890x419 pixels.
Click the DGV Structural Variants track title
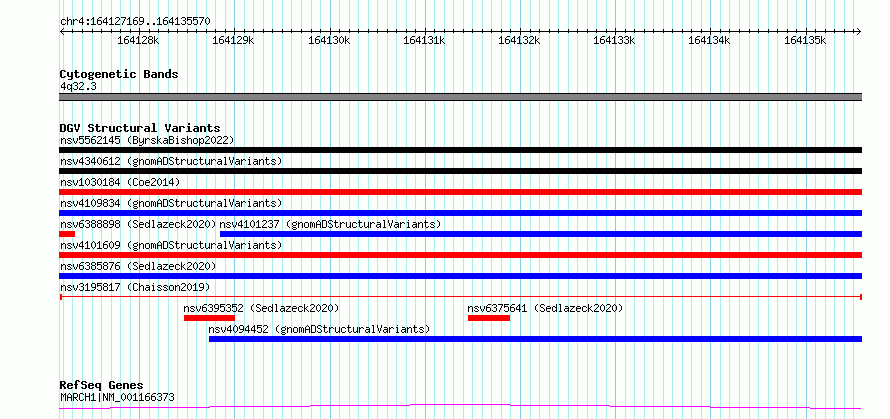click(x=140, y=128)
